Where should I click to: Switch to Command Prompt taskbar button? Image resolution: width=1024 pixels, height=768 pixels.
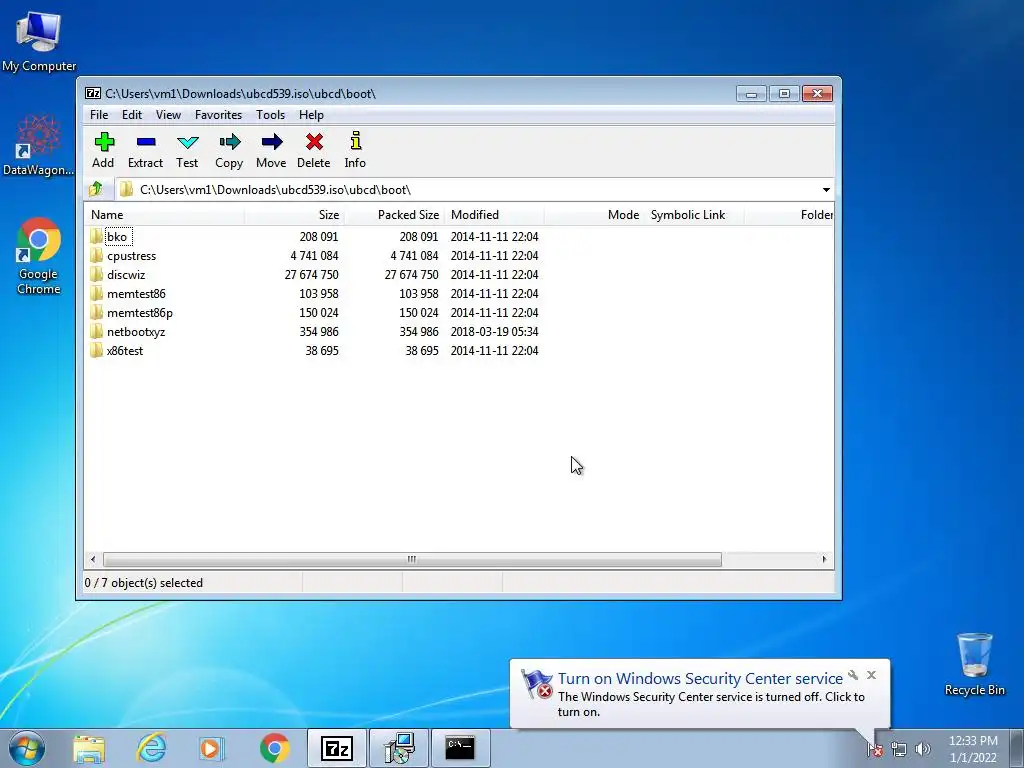460,748
